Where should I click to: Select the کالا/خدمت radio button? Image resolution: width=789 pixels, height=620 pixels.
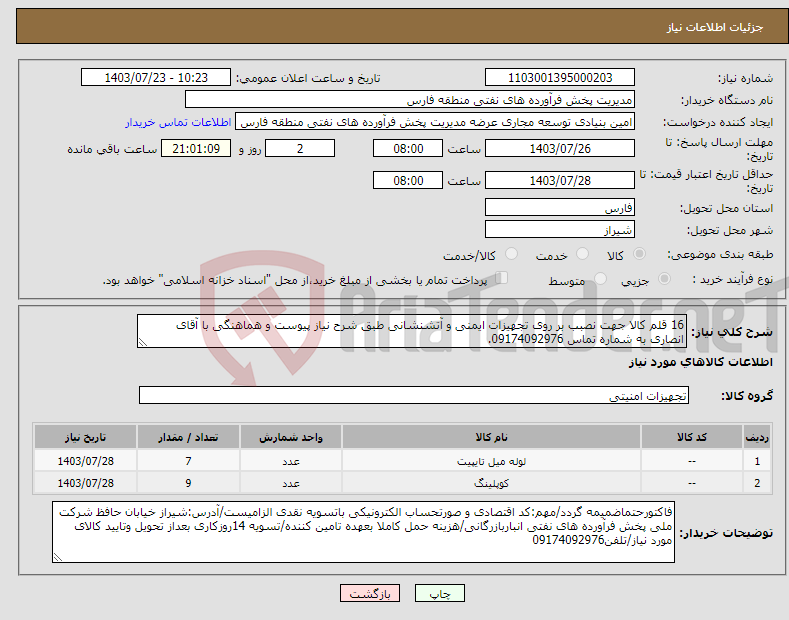(x=511, y=254)
